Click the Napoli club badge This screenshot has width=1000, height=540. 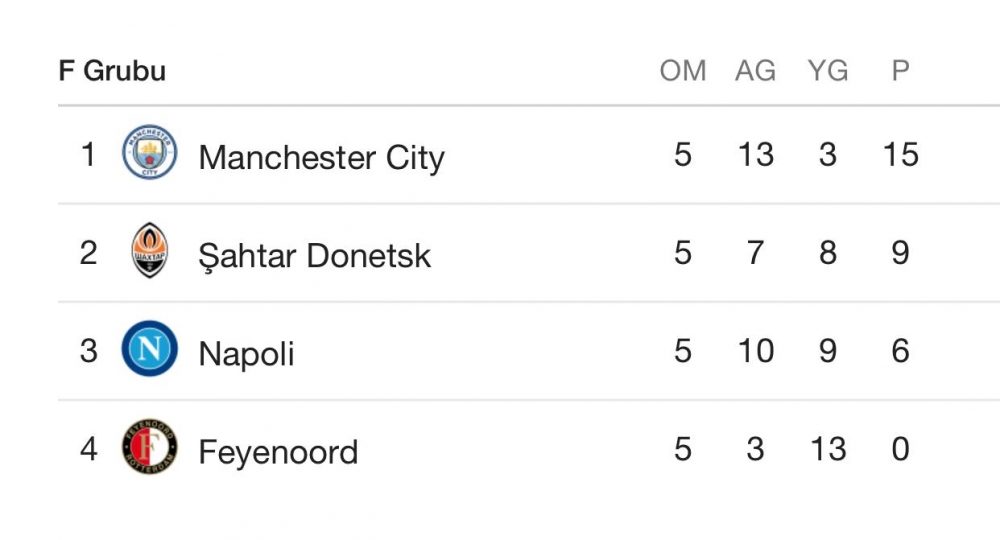pos(150,349)
